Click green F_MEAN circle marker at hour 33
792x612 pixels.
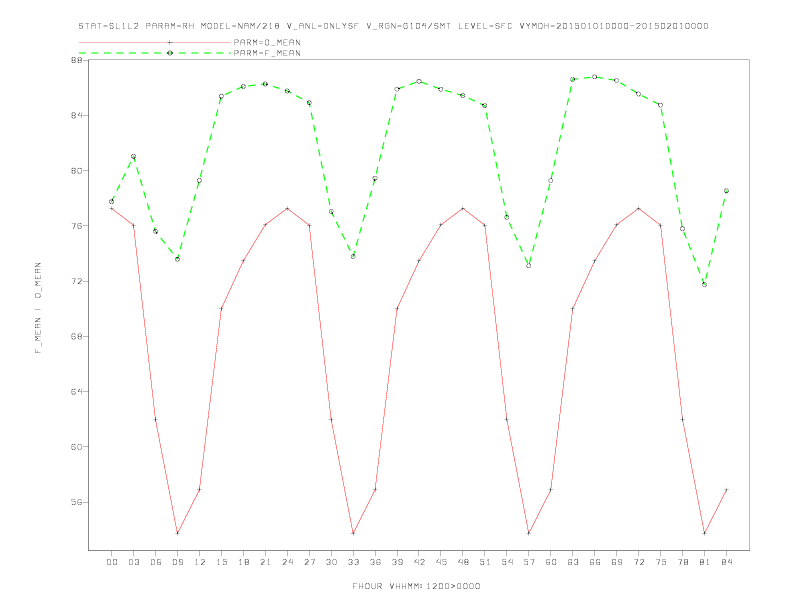click(x=353, y=257)
